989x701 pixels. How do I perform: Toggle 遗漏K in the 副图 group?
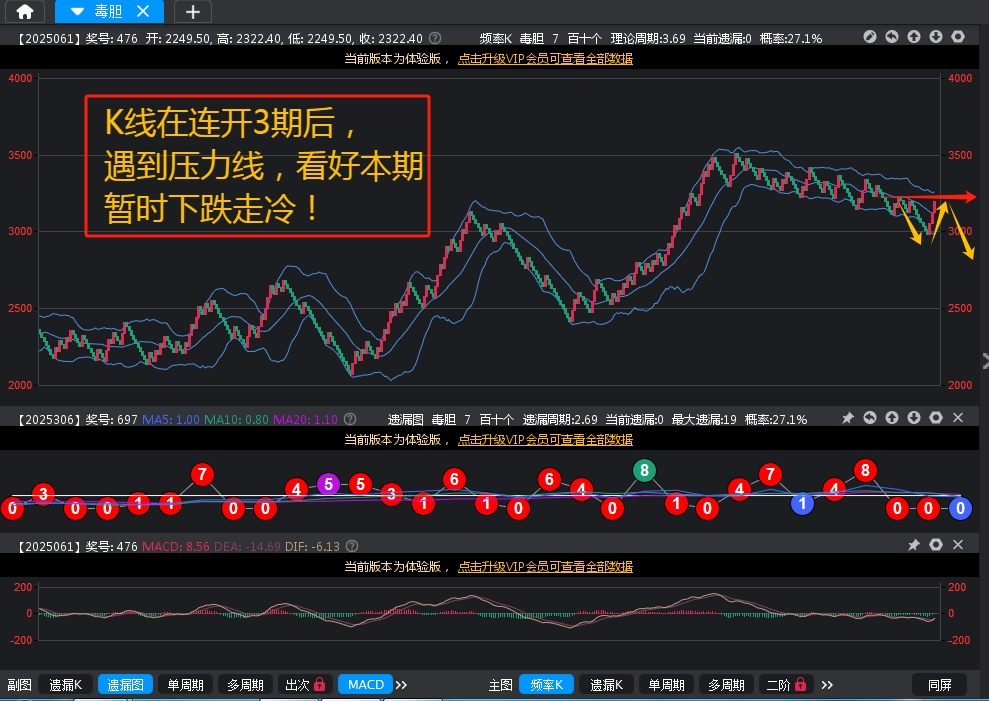pos(66,685)
